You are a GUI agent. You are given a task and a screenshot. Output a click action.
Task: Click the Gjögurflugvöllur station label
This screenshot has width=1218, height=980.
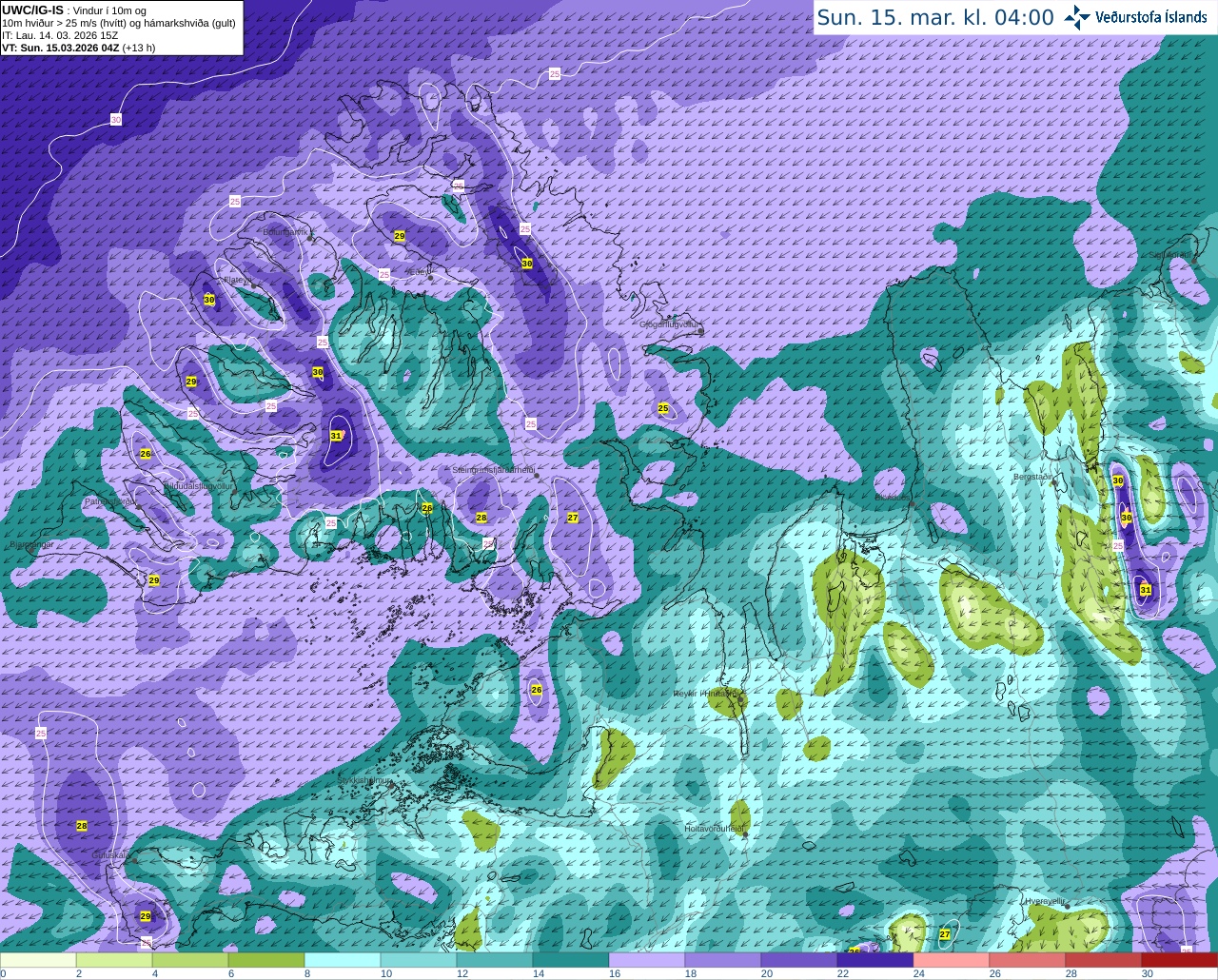click(669, 324)
